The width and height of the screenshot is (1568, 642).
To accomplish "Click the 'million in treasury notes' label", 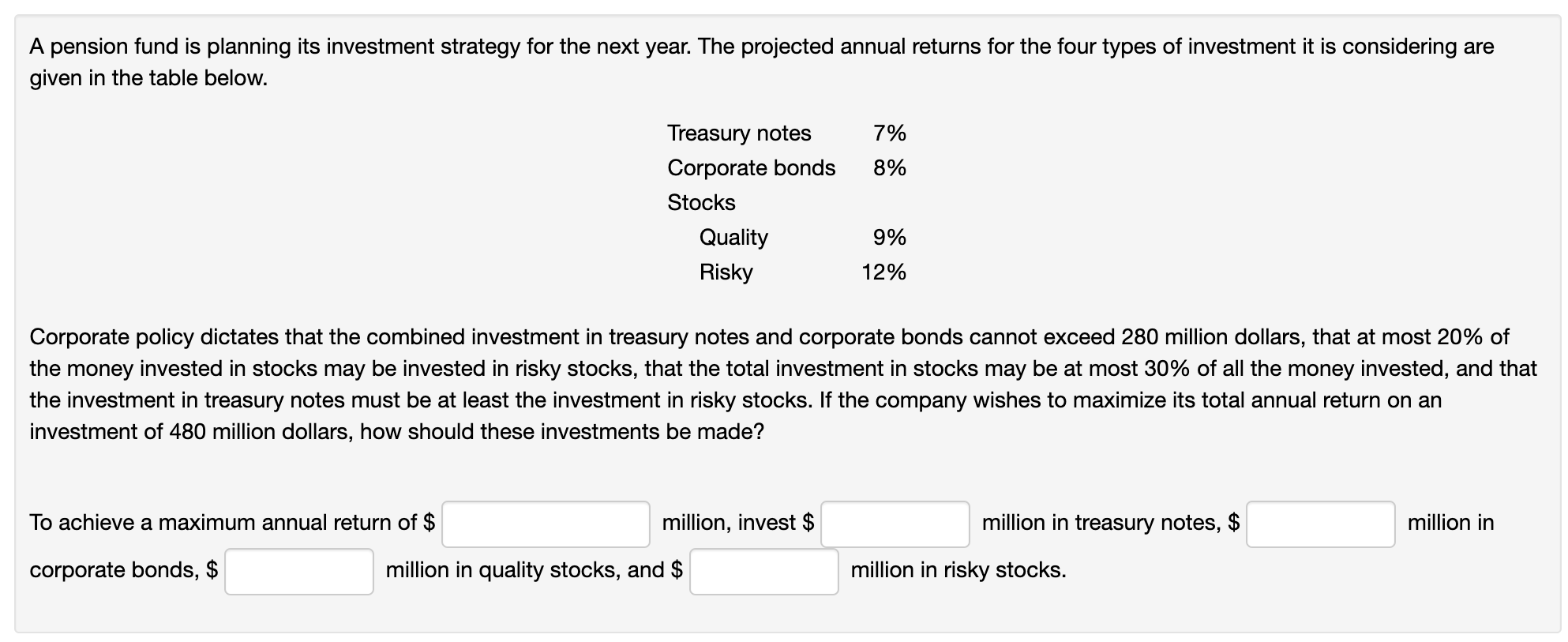I will coord(1111,523).
